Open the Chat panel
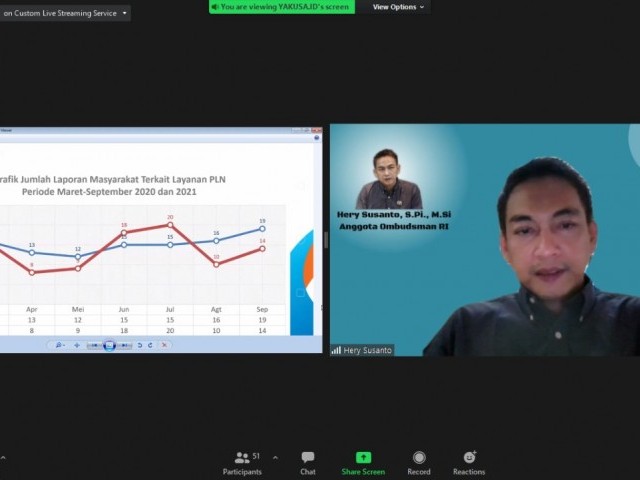This screenshot has height=480, width=640. coord(308,462)
